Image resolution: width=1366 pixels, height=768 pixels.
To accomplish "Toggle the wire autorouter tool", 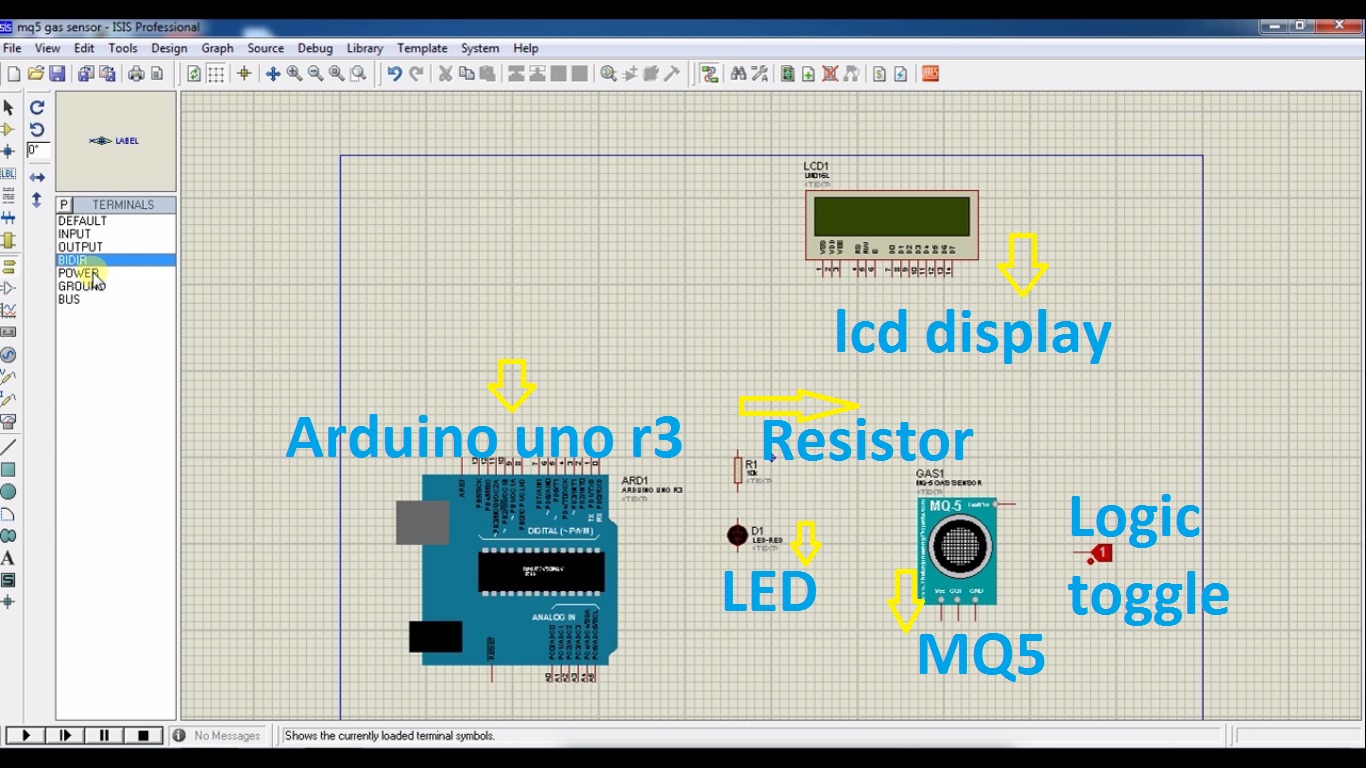I will (710, 72).
